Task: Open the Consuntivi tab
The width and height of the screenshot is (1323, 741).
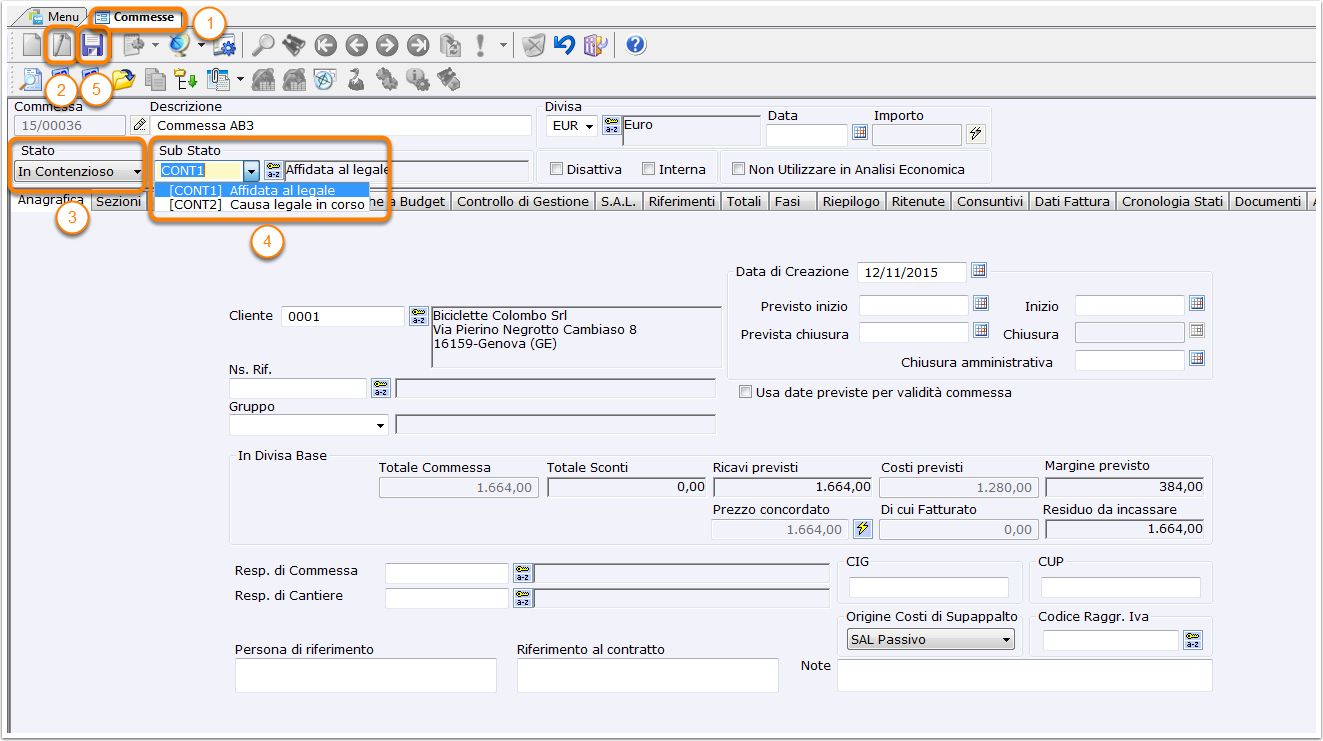Action: 990,201
